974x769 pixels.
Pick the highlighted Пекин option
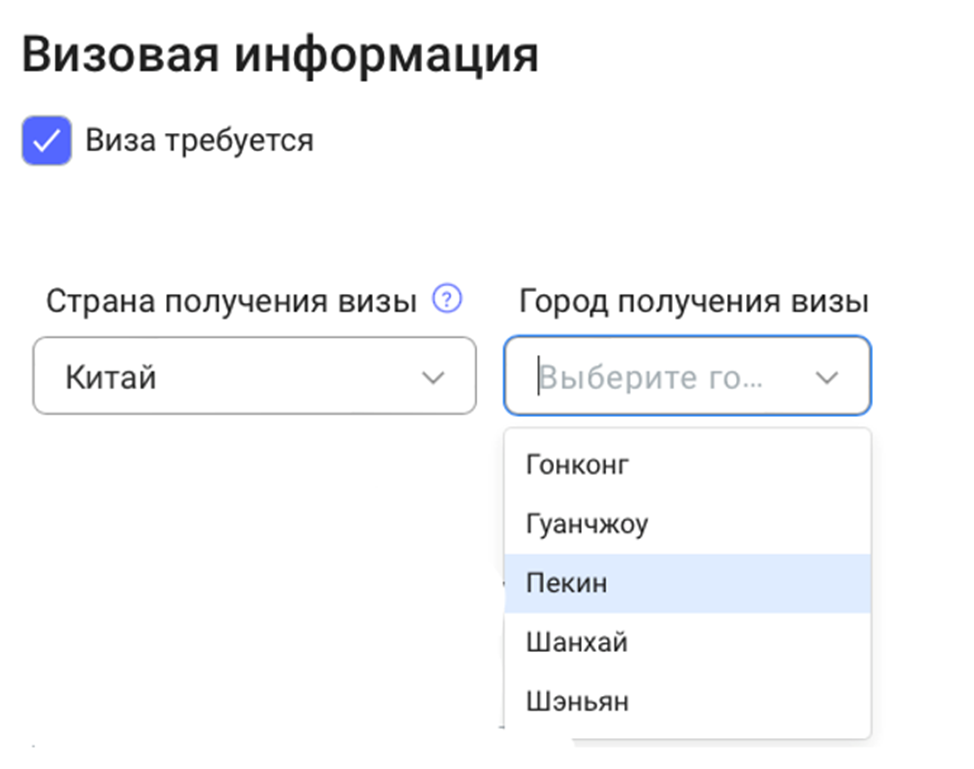(567, 583)
